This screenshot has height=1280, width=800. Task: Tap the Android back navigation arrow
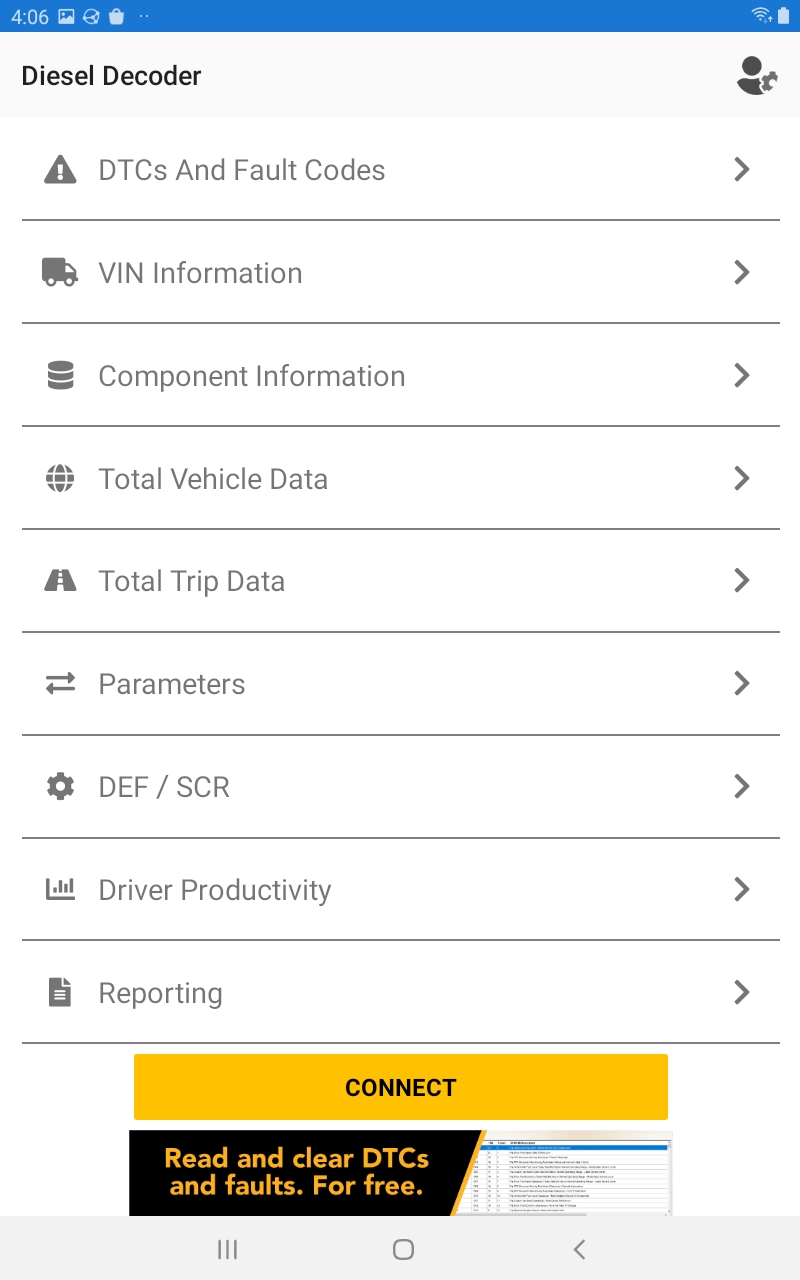[x=579, y=1249]
